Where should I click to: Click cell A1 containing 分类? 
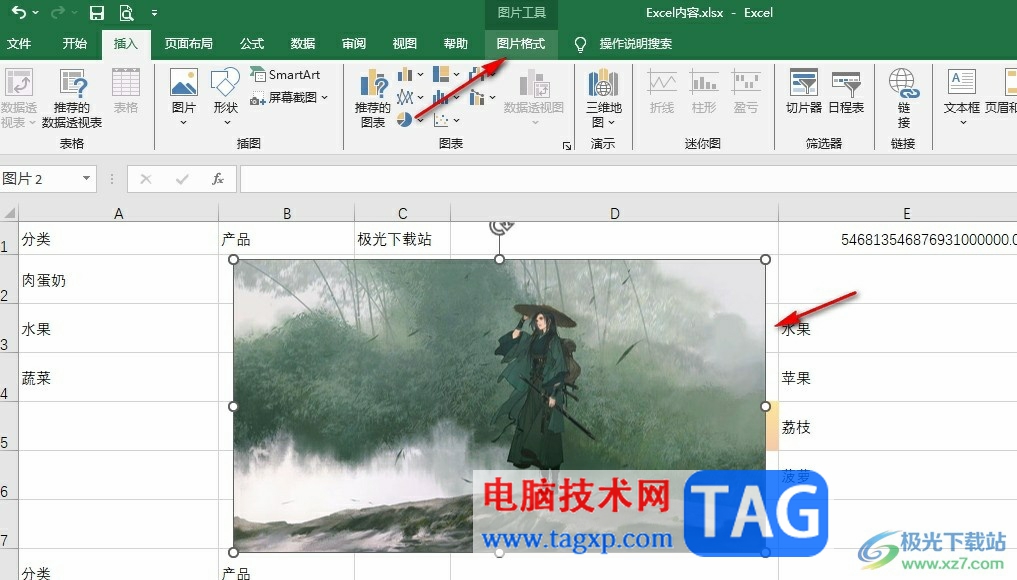coord(119,239)
